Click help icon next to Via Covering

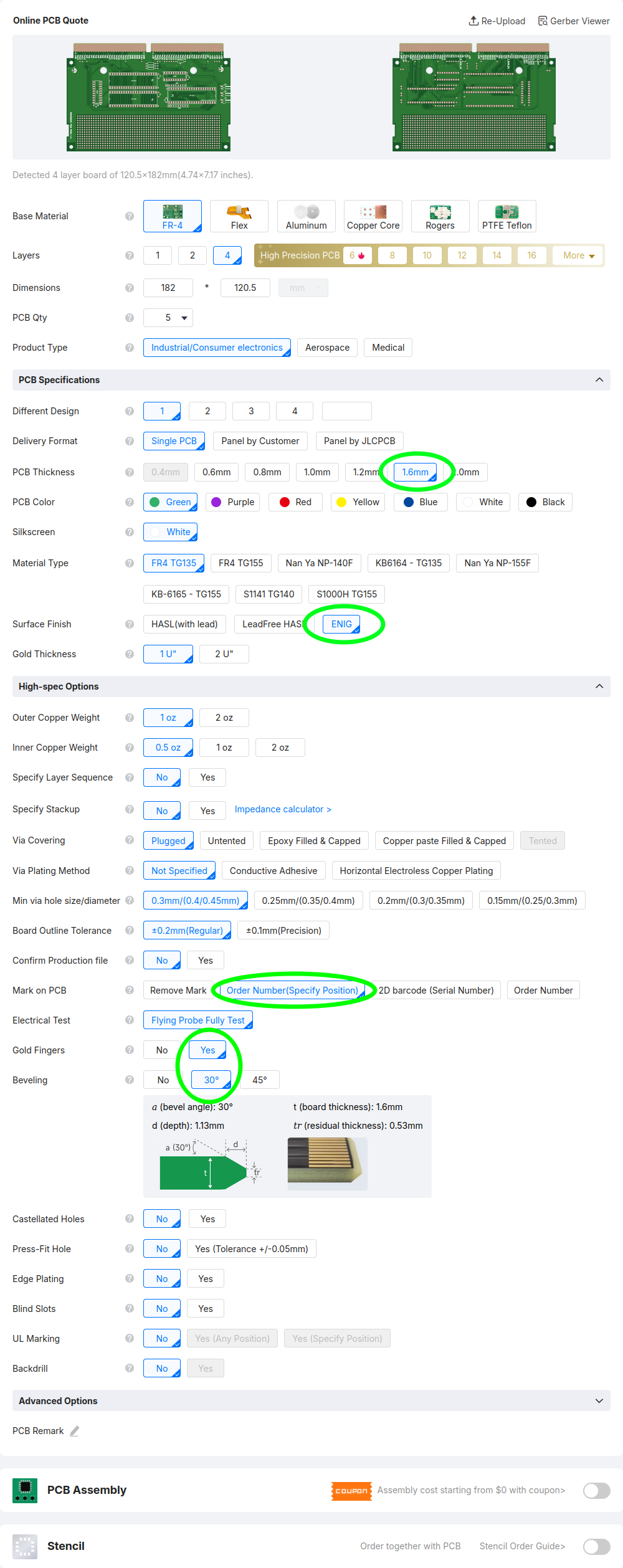click(x=130, y=840)
